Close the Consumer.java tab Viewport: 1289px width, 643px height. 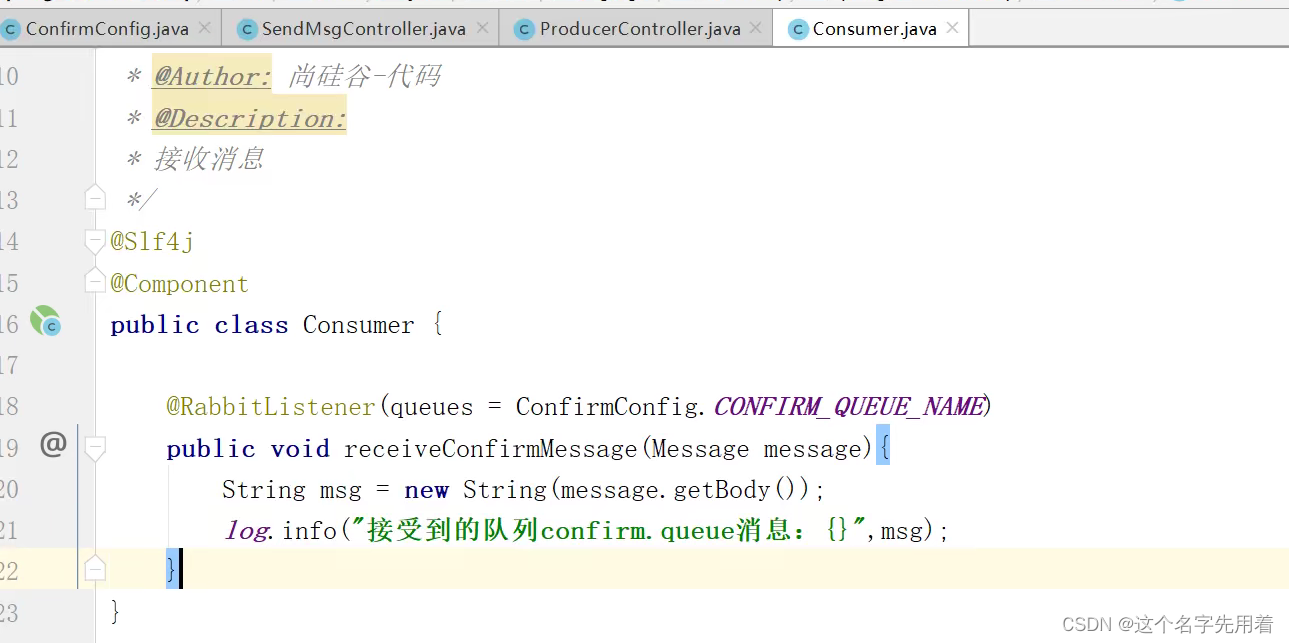(x=952, y=28)
